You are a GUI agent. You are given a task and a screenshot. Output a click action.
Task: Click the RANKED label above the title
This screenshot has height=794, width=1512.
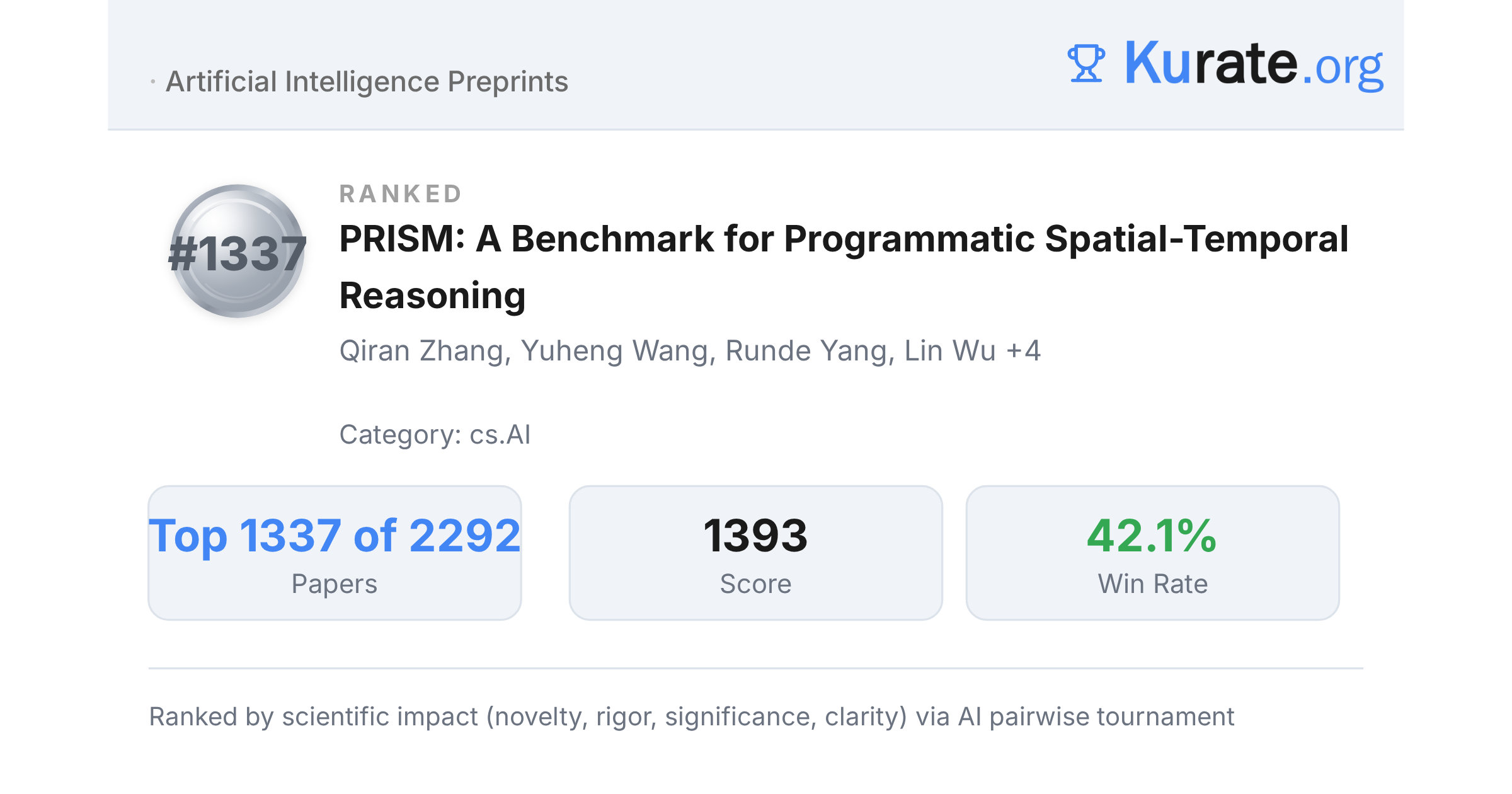[401, 194]
